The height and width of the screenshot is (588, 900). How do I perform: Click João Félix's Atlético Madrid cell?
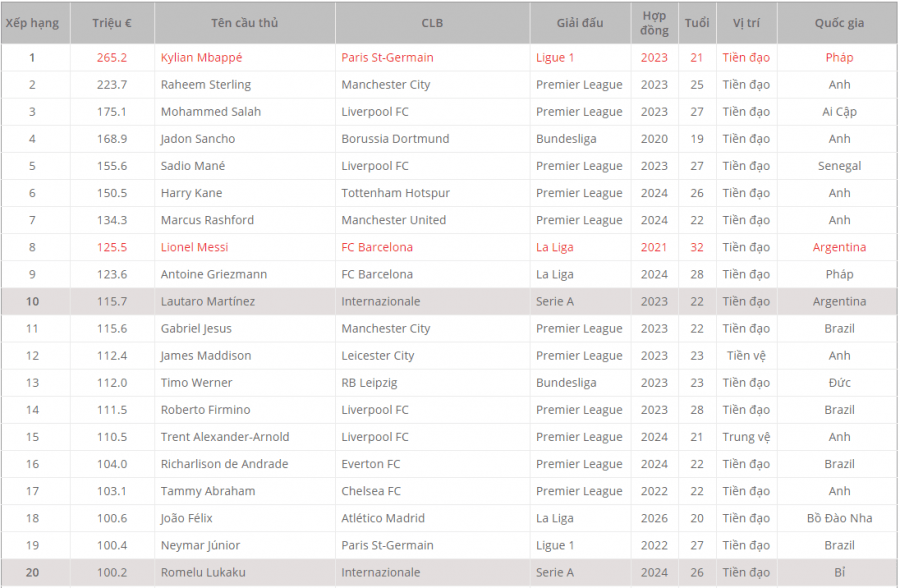(383, 518)
